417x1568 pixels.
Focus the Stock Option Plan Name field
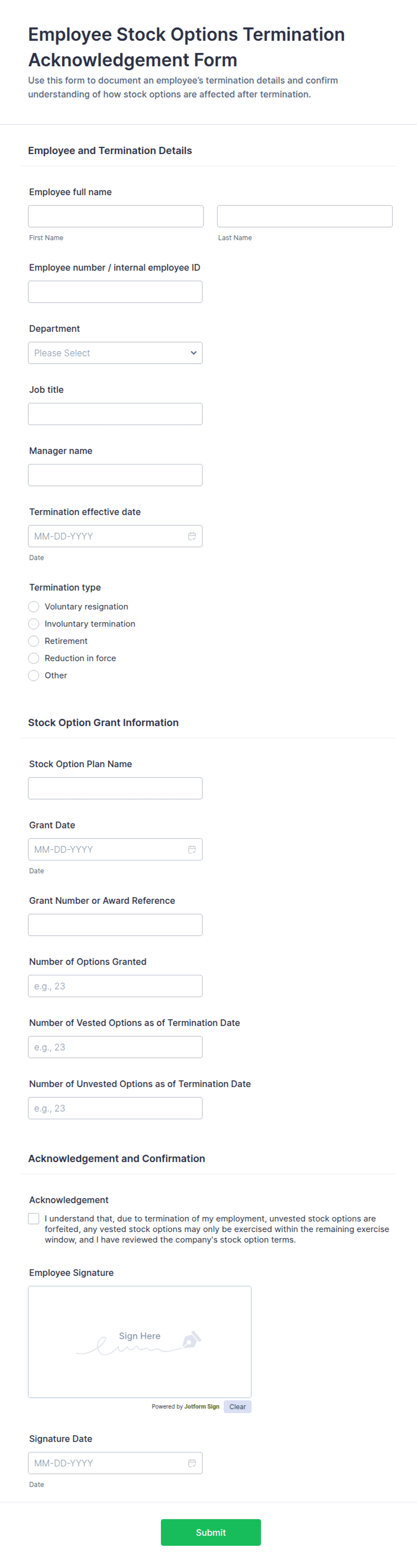pos(115,788)
